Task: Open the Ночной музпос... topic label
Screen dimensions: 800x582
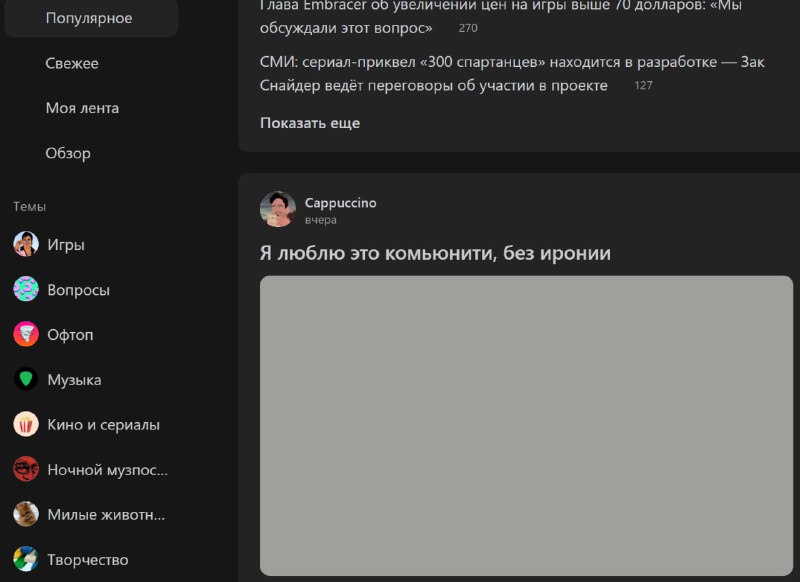Action: click(108, 470)
